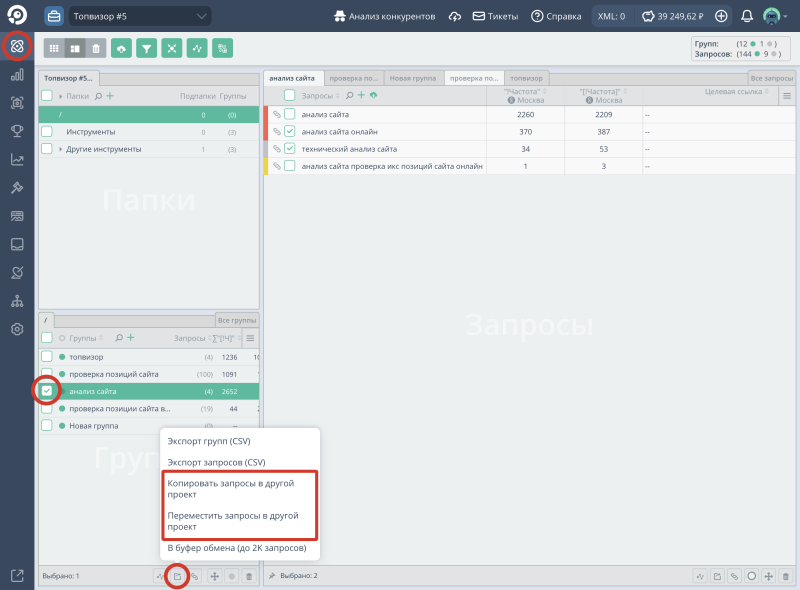Switch to the 'топвизор' queries tab
This screenshot has height=590, width=800.
coord(527,78)
